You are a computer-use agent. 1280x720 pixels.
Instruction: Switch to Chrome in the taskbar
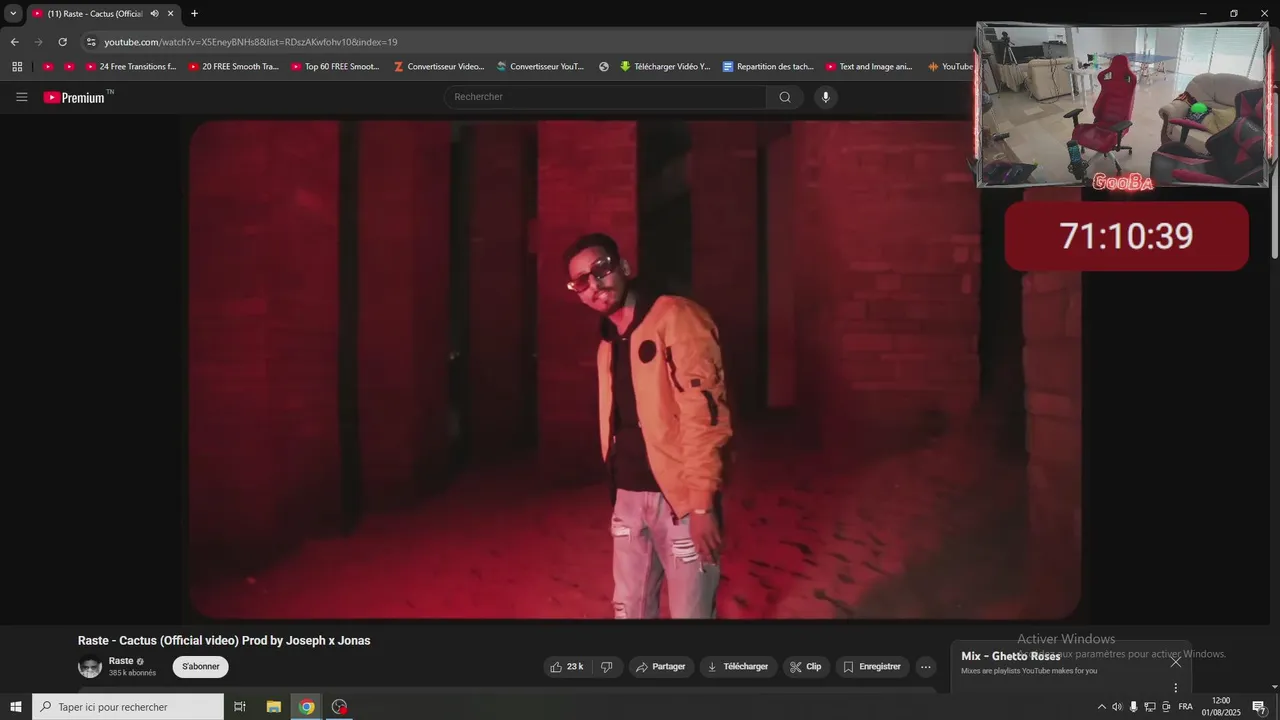(x=307, y=707)
